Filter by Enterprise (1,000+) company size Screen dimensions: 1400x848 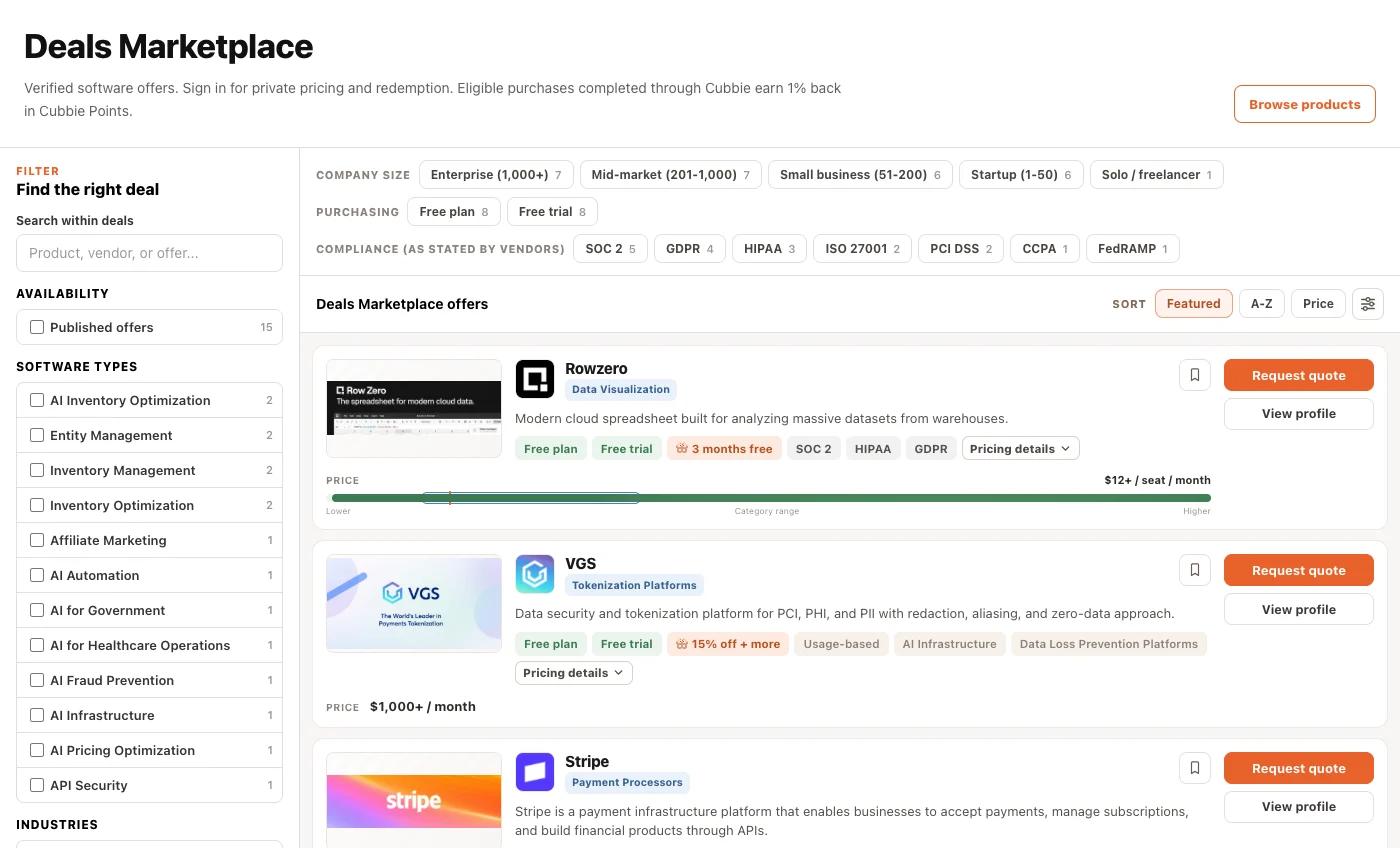tap(496, 175)
